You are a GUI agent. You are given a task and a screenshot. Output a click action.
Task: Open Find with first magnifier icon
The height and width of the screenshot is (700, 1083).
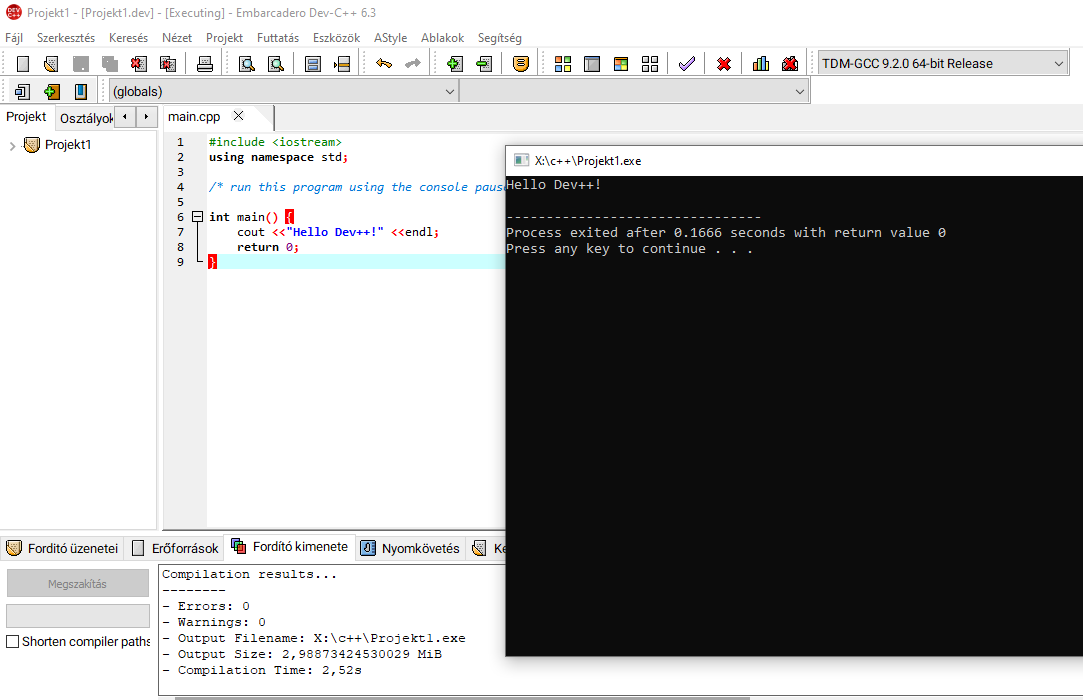[247, 64]
